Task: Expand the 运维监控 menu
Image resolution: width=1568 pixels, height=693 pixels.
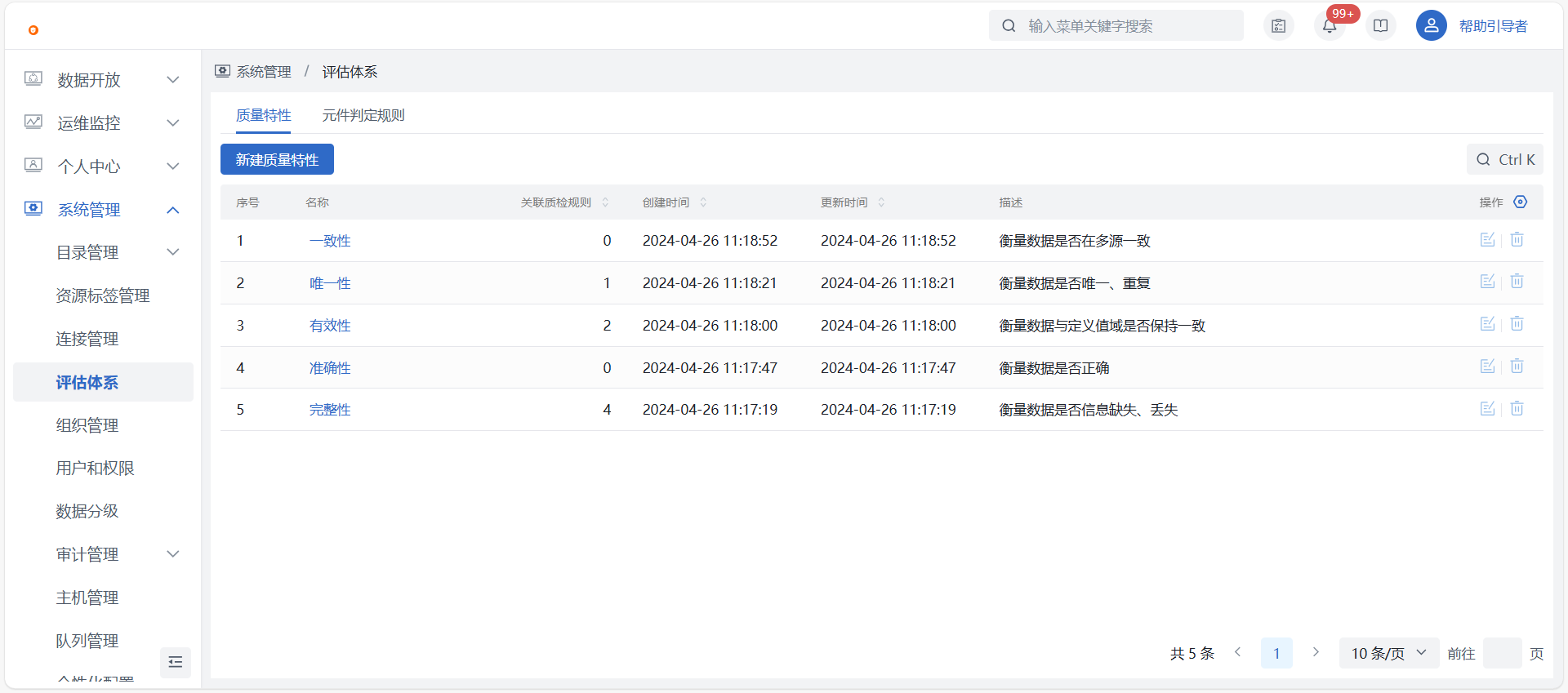Action: coord(173,123)
